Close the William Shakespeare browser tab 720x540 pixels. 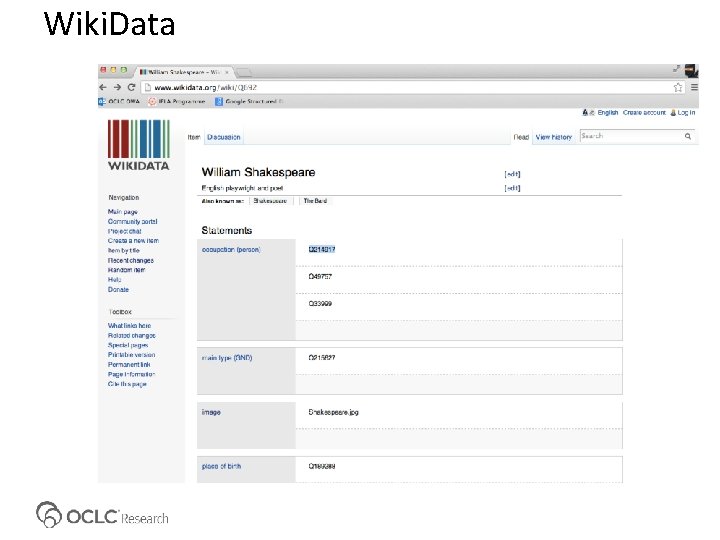(x=227, y=72)
